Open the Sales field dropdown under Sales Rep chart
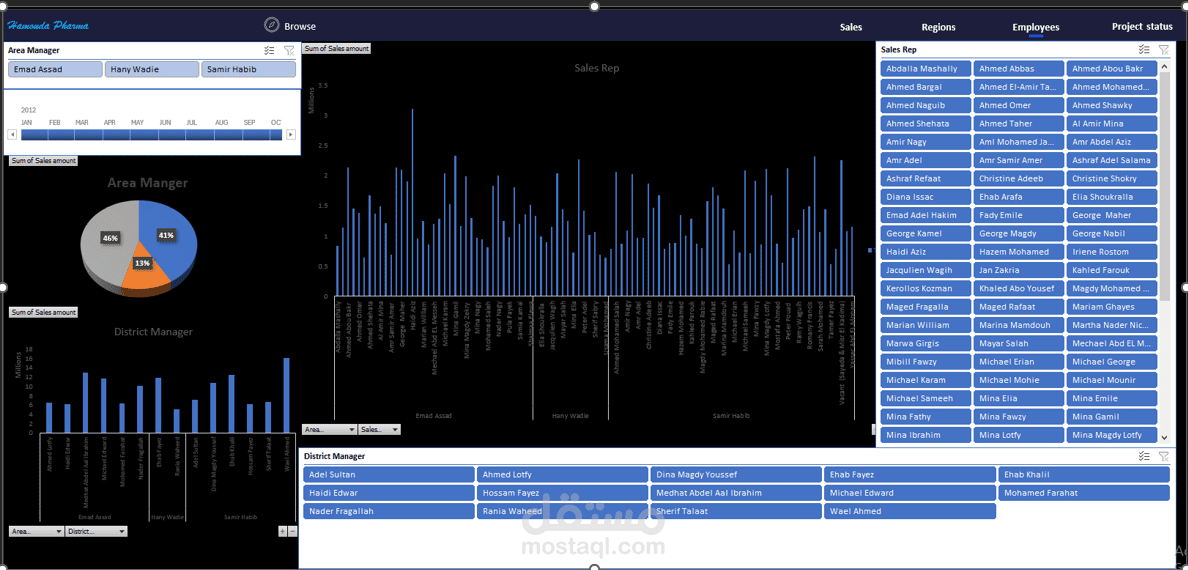The width and height of the screenshot is (1188, 570). (x=380, y=429)
